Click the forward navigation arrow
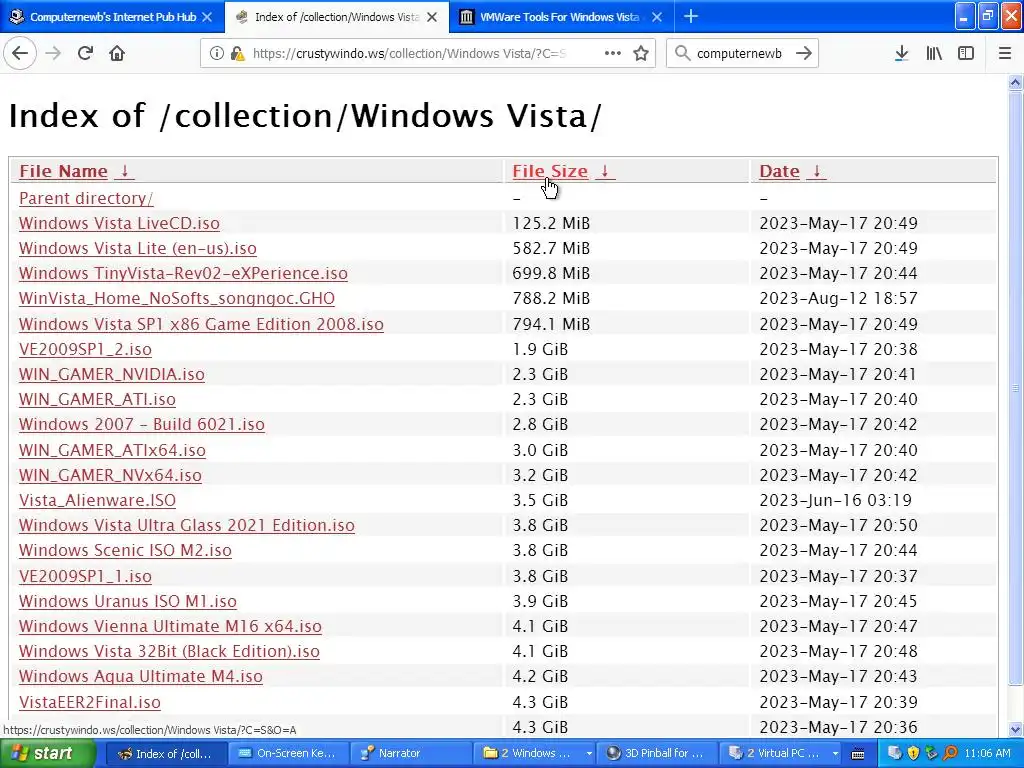Viewport: 1024px width, 768px height. coord(53,53)
